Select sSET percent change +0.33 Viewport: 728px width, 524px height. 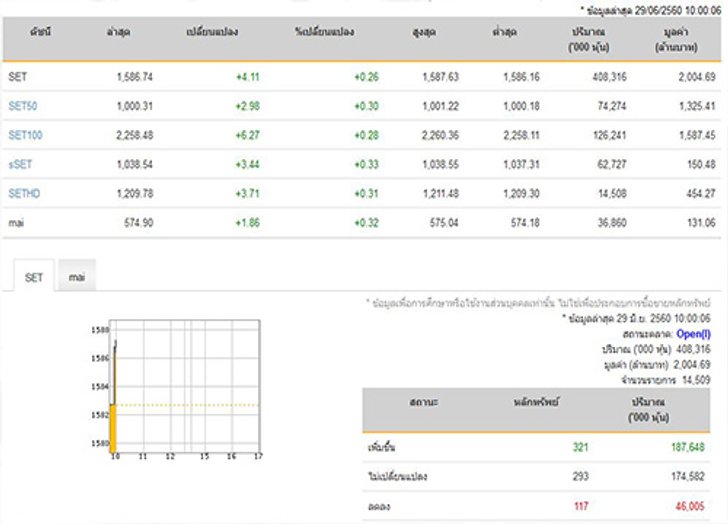point(366,164)
